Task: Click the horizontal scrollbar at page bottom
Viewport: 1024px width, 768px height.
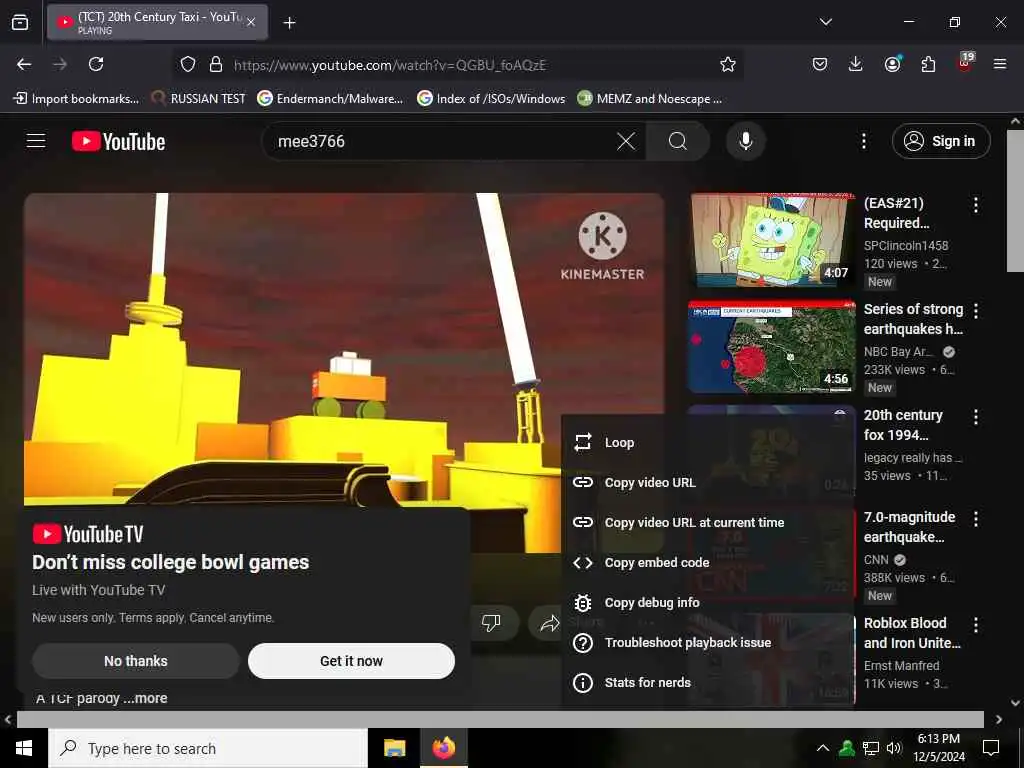Action: click(500, 719)
